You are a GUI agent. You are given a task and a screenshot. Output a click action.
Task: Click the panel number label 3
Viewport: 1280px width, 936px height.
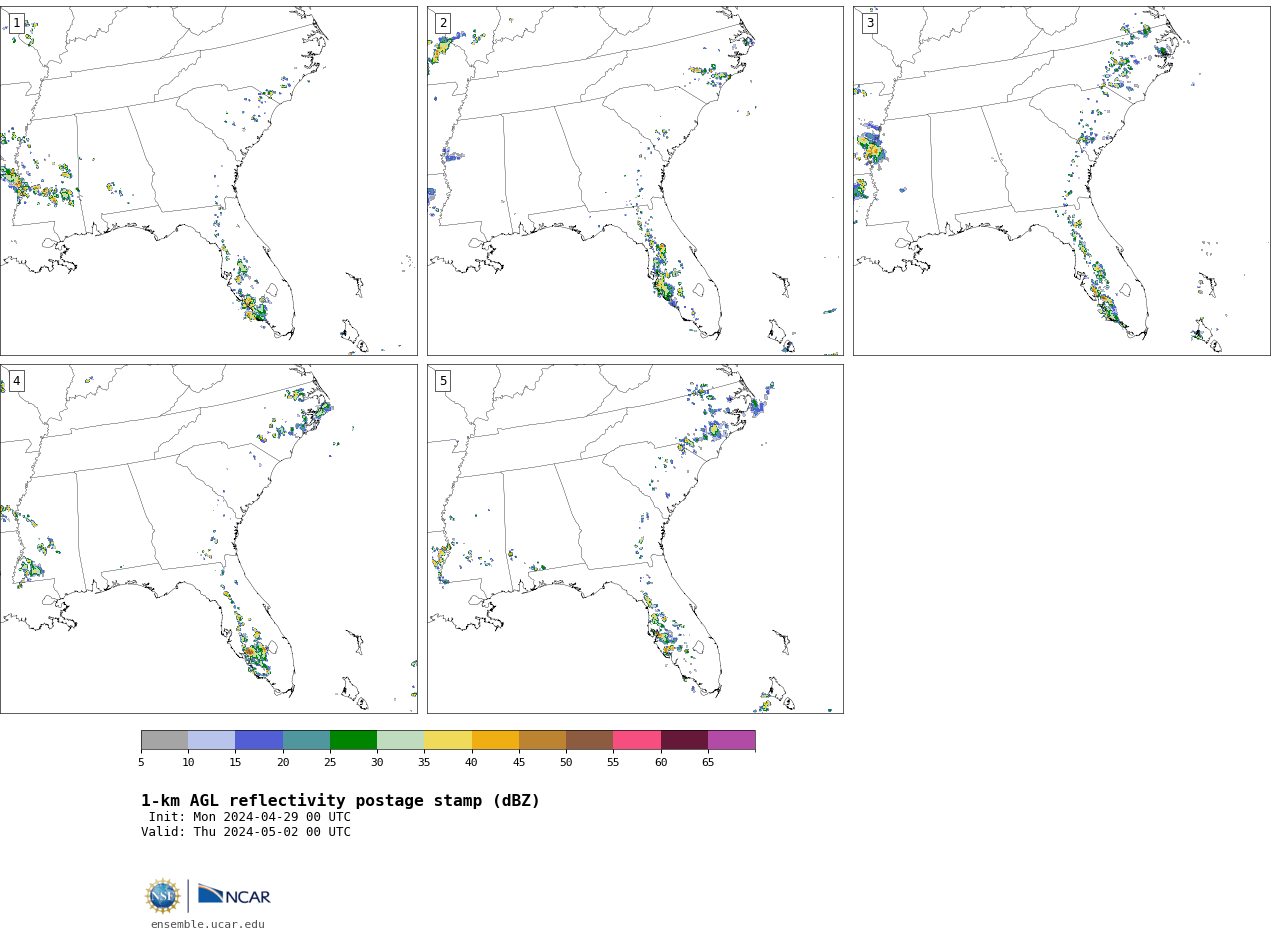tap(869, 23)
